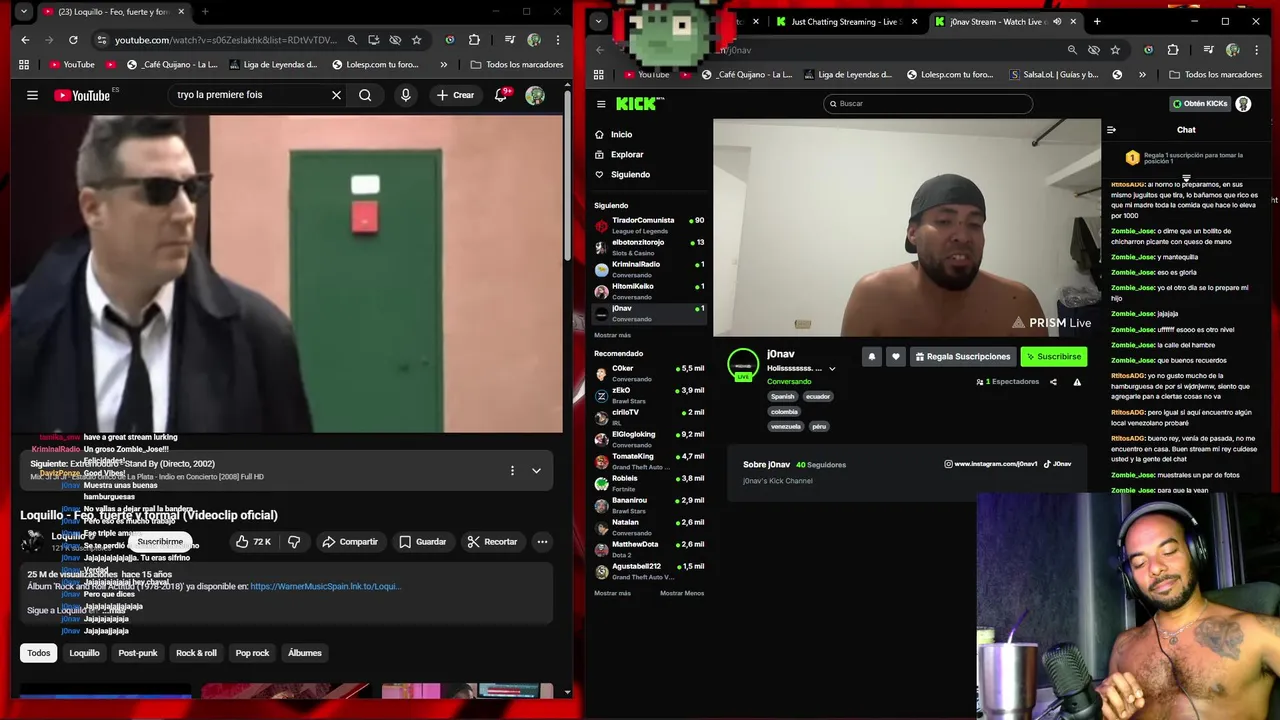Like the Loquillo video
This screenshot has height=720, width=1280.
pyautogui.click(x=253, y=542)
